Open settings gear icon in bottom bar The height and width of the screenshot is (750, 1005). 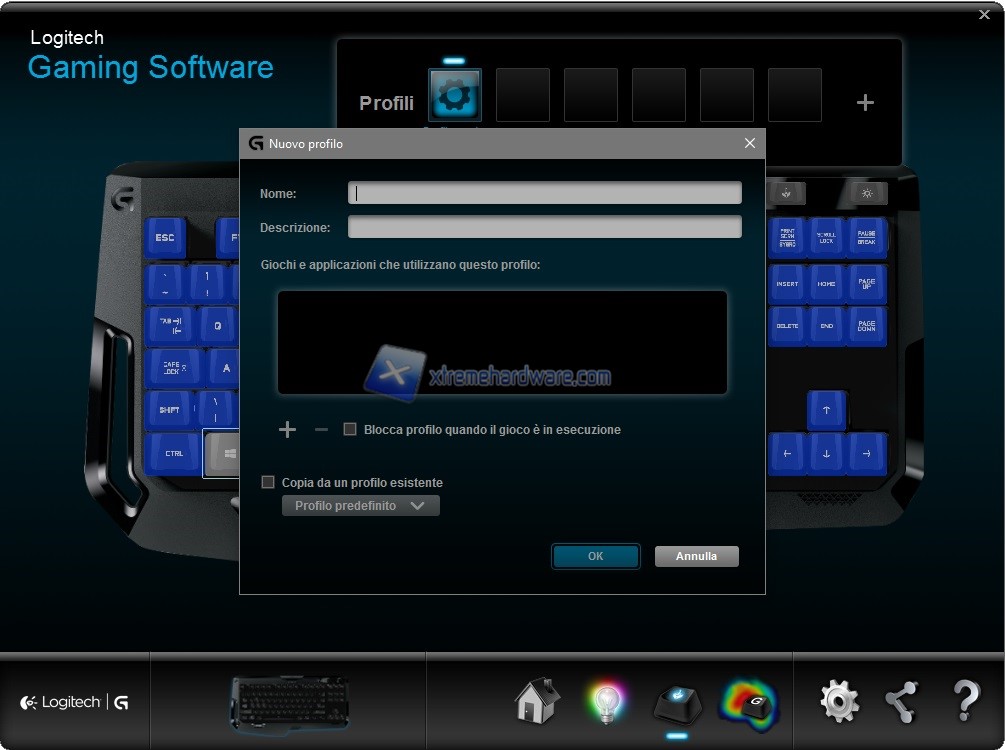tap(839, 702)
